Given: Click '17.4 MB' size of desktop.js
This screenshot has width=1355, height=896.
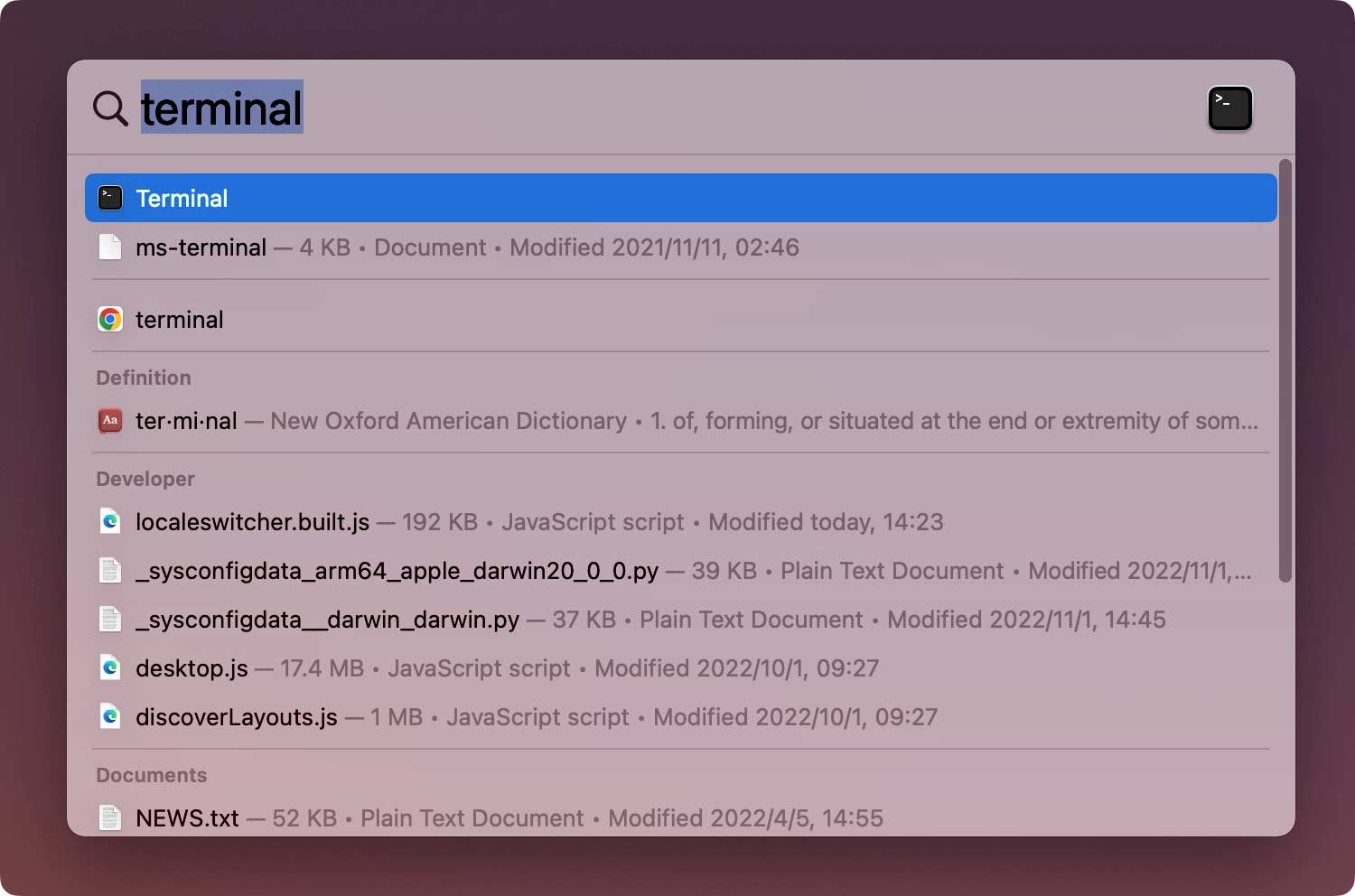Looking at the screenshot, I should click(x=322, y=668).
